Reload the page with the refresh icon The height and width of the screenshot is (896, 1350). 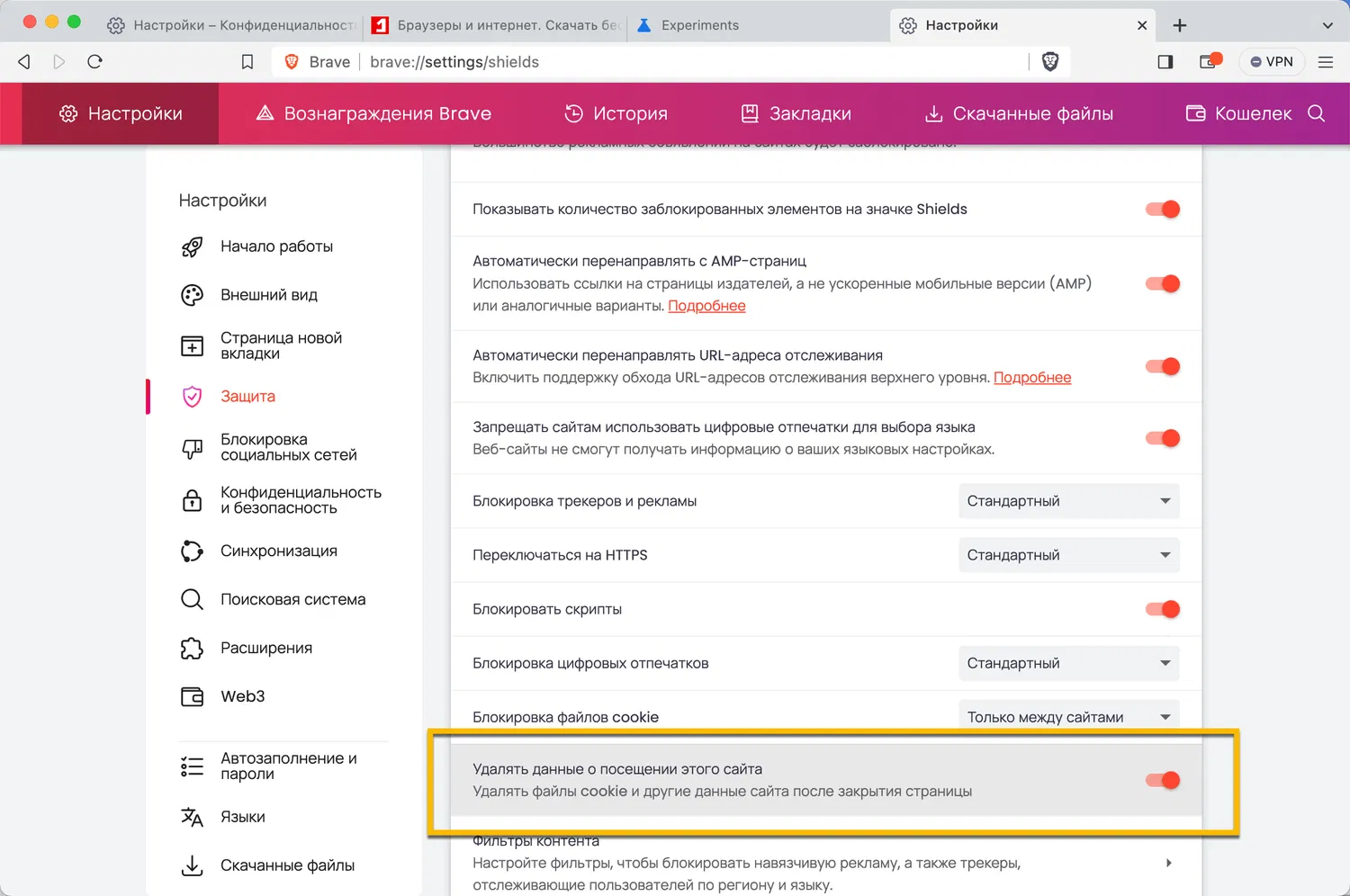pos(95,62)
